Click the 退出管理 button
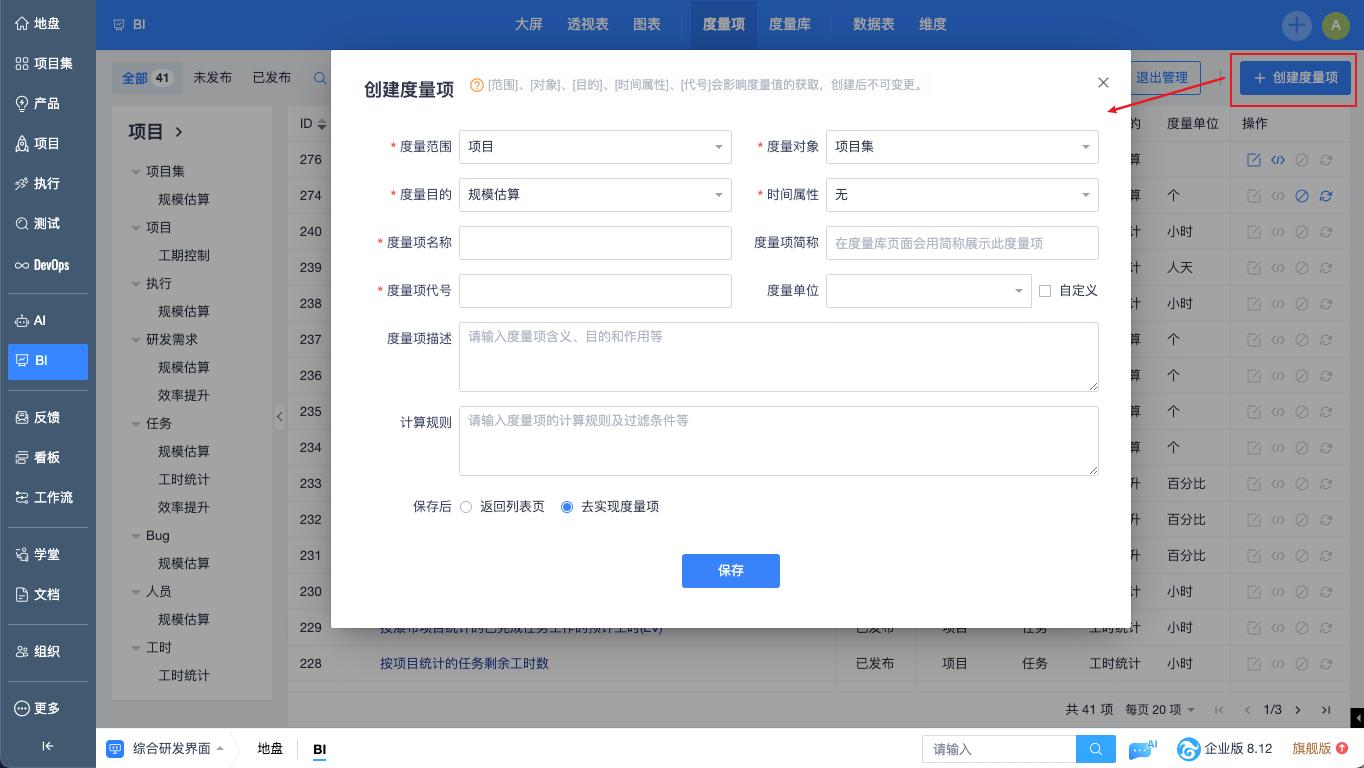1364x768 pixels. point(1161,77)
